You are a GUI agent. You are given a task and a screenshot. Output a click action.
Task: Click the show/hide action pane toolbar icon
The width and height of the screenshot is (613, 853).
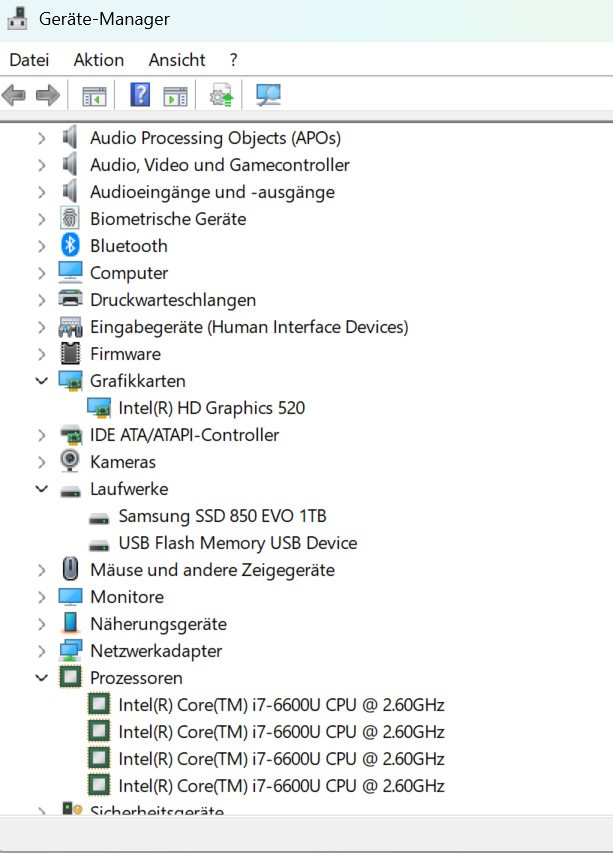[175, 96]
